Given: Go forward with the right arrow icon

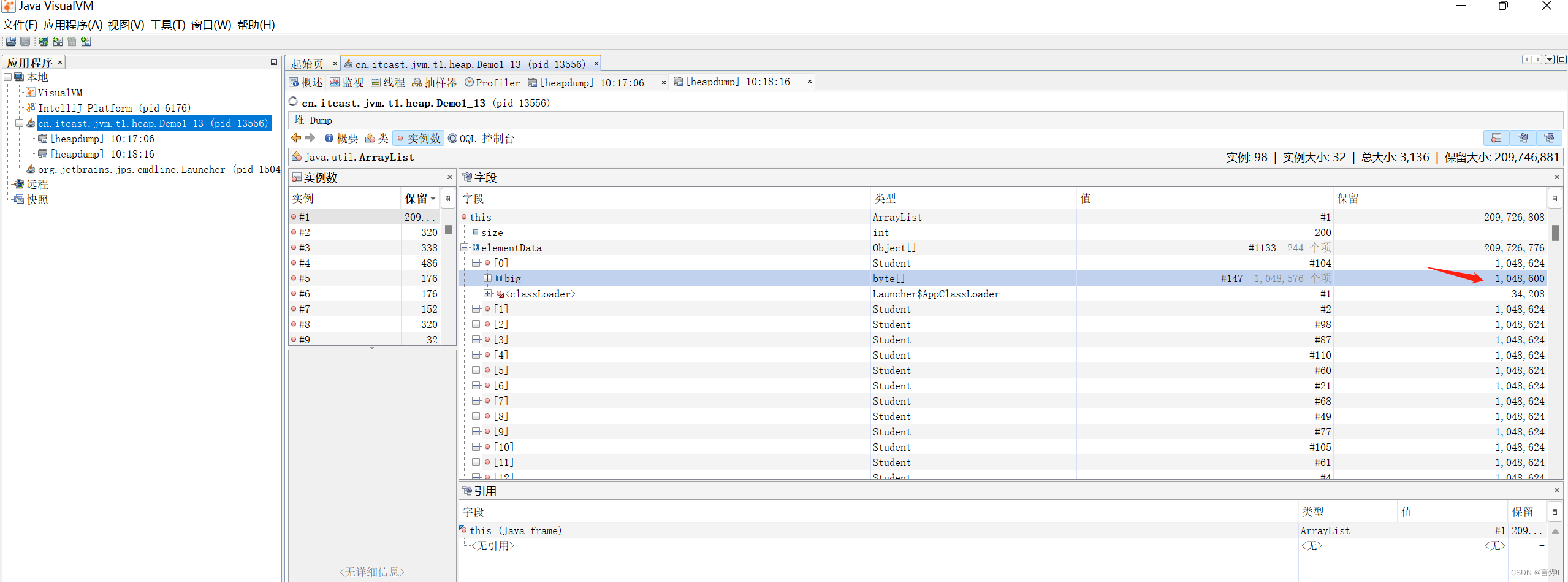Looking at the screenshot, I should click(x=310, y=138).
